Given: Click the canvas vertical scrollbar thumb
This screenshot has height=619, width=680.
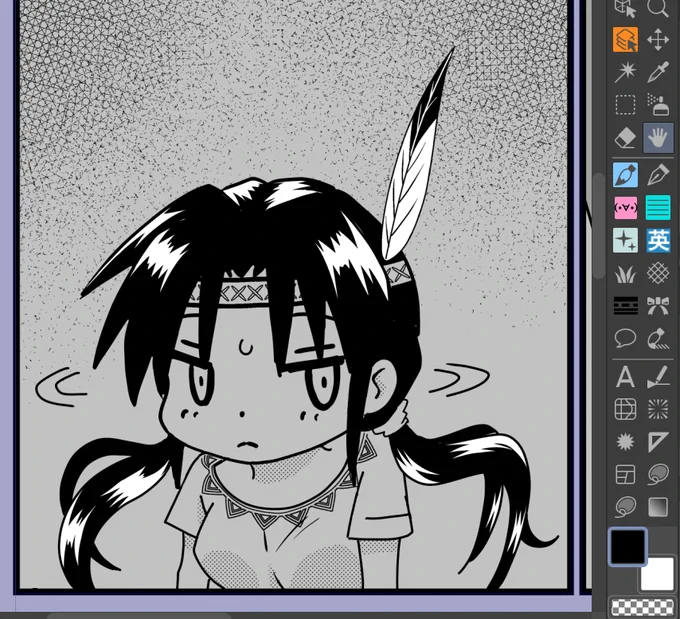Looking at the screenshot, I should coord(599,226).
